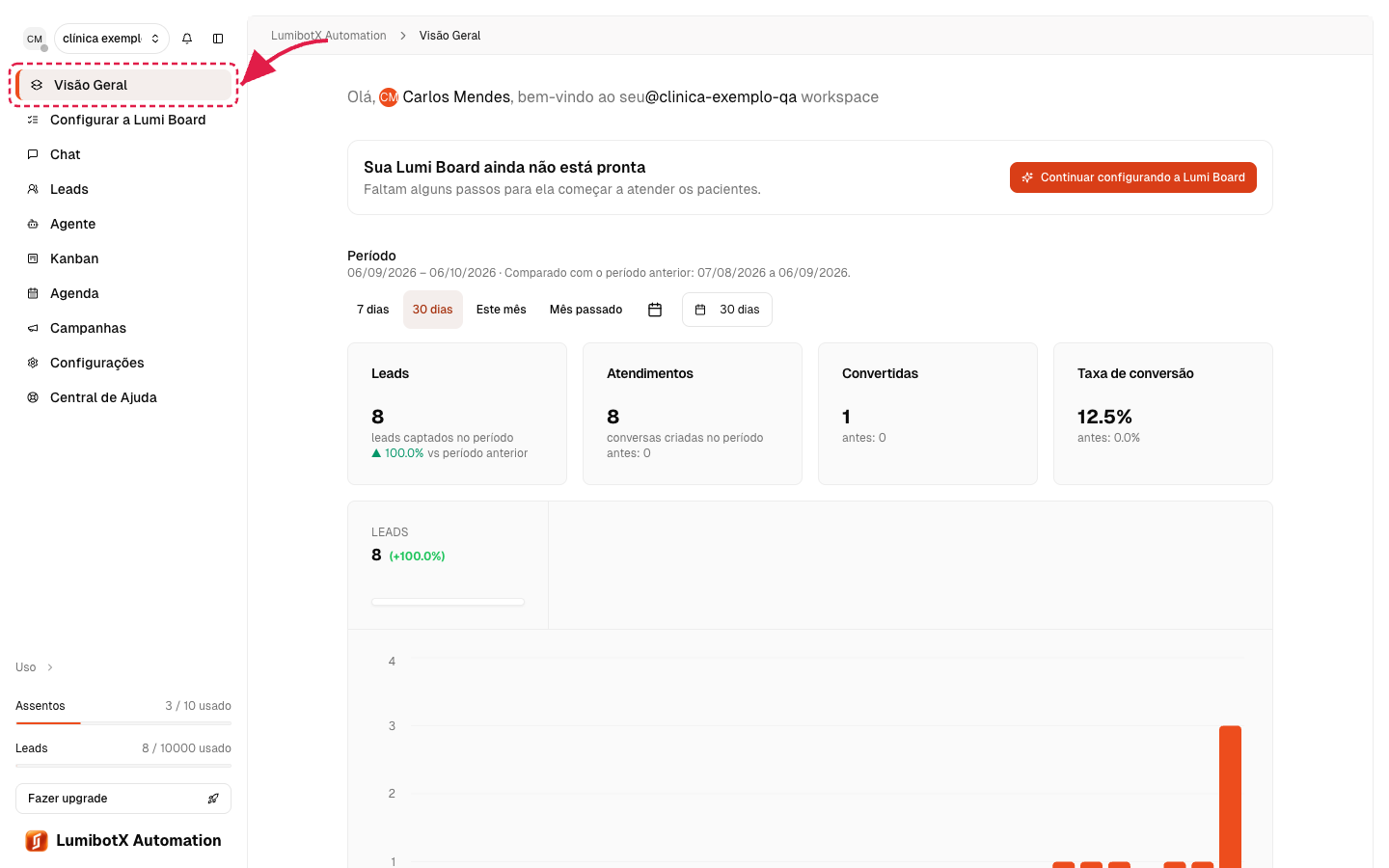Click the Fazer upgrade button
The width and height of the screenshot is (1389, 868).
pos(123,799)
